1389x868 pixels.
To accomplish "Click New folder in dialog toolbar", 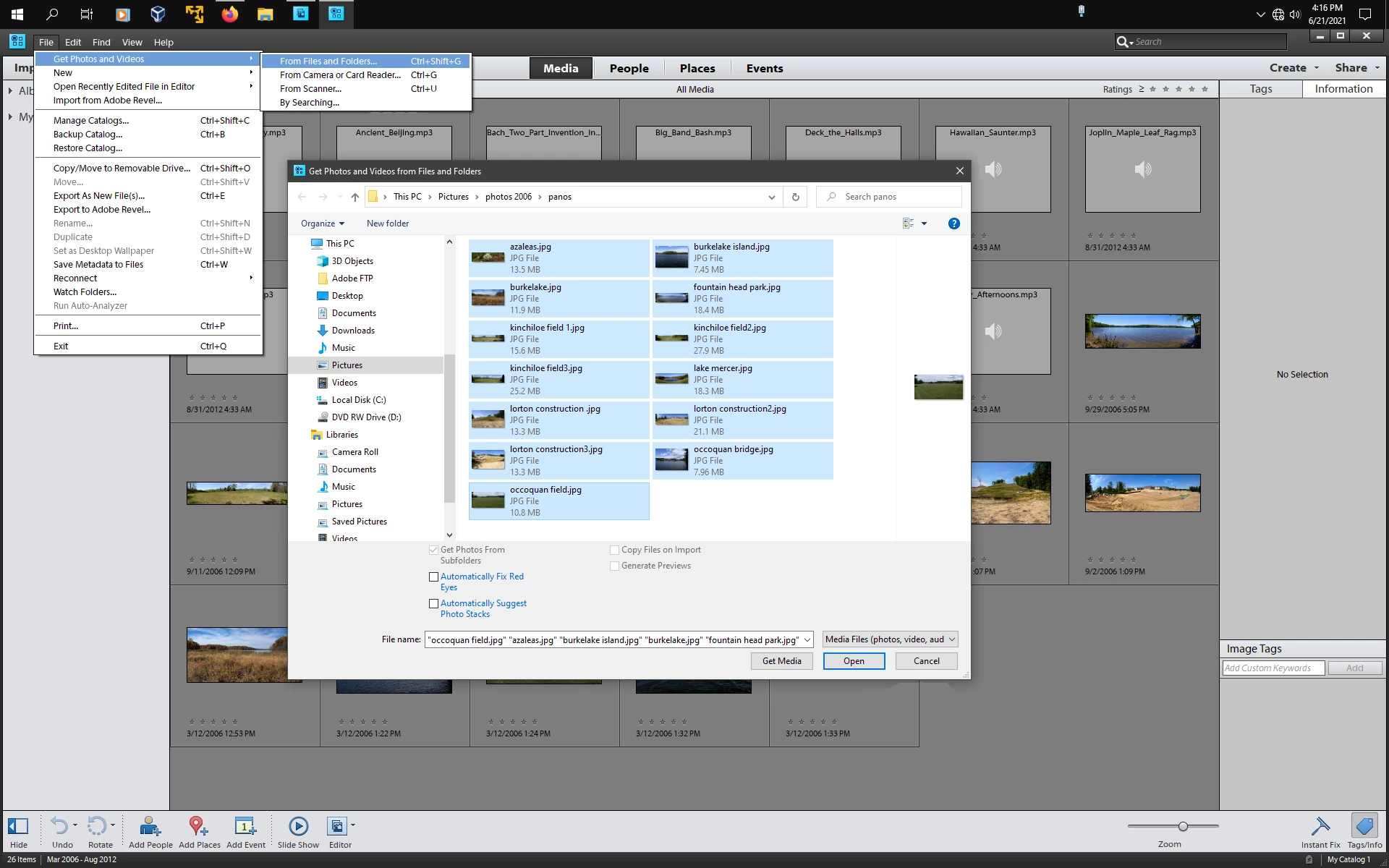I will (x=388, y=224).
